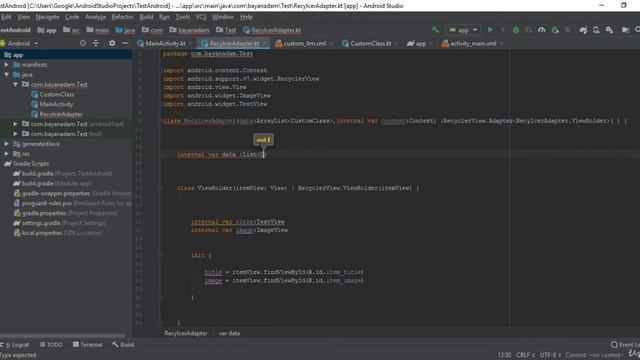Expand the res folder
Viewport: 640px width, 360px height.
[x=6, y=154]
